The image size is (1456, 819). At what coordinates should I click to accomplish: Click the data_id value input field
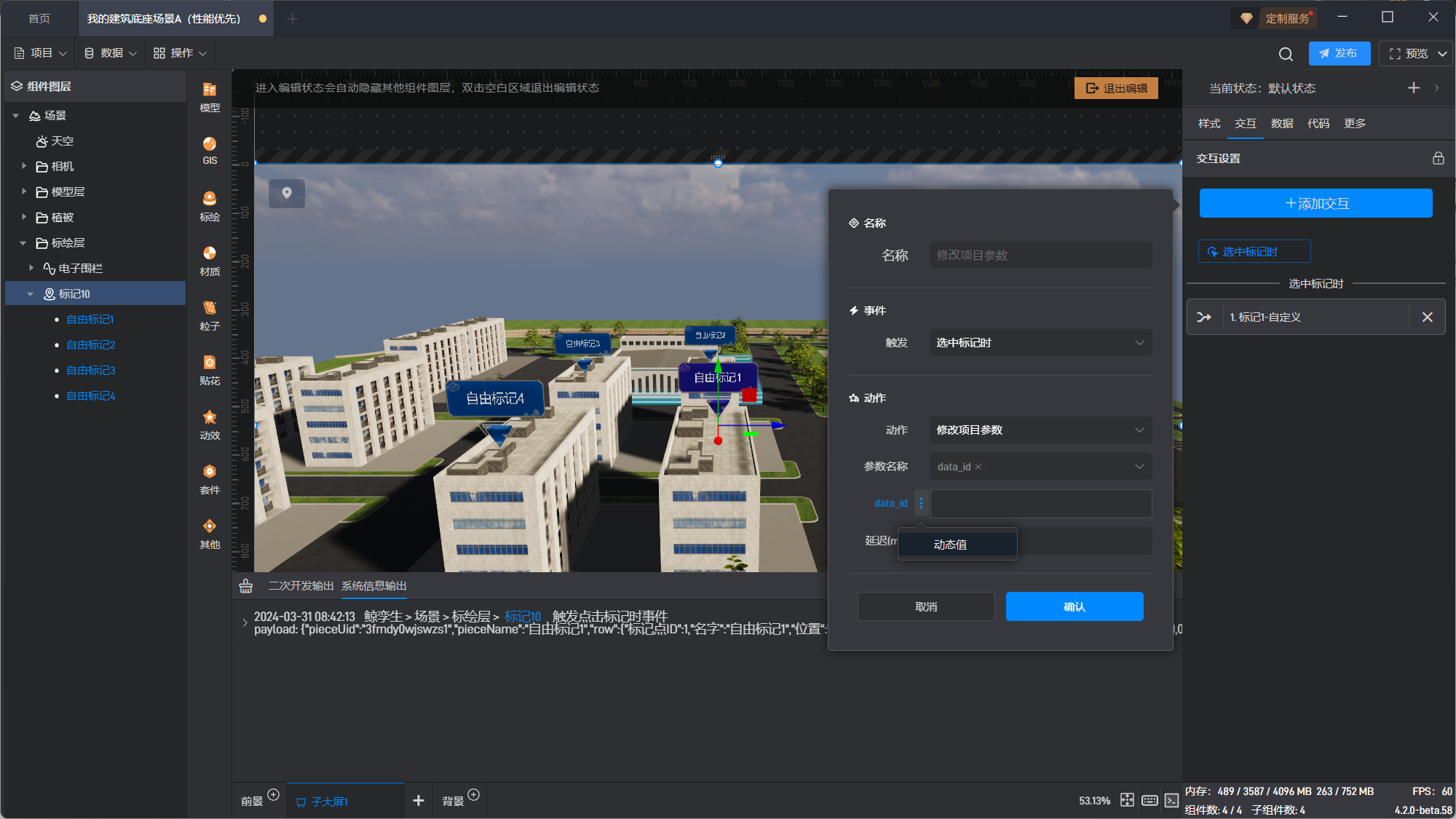(x=1040, y=503)
